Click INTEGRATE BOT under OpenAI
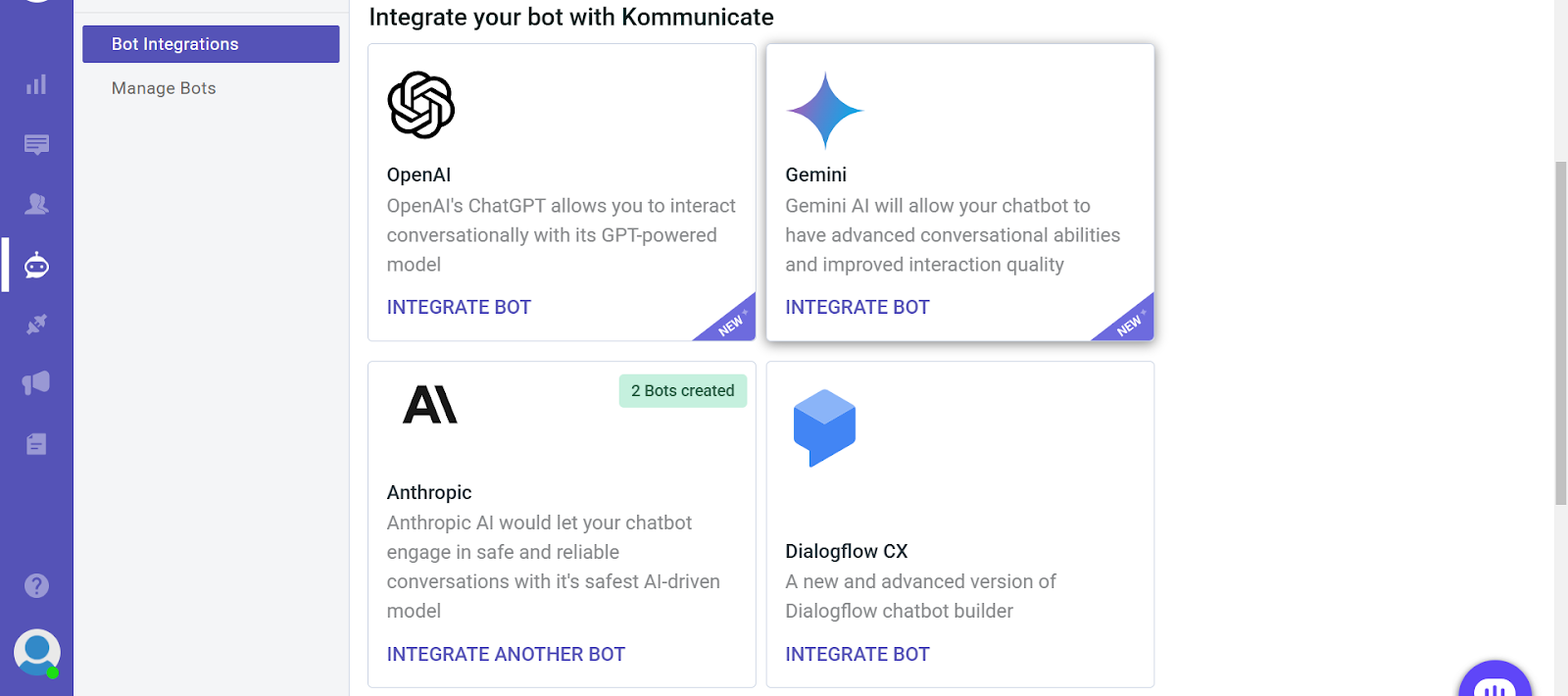1568x696 pixels. pos(459,307)
